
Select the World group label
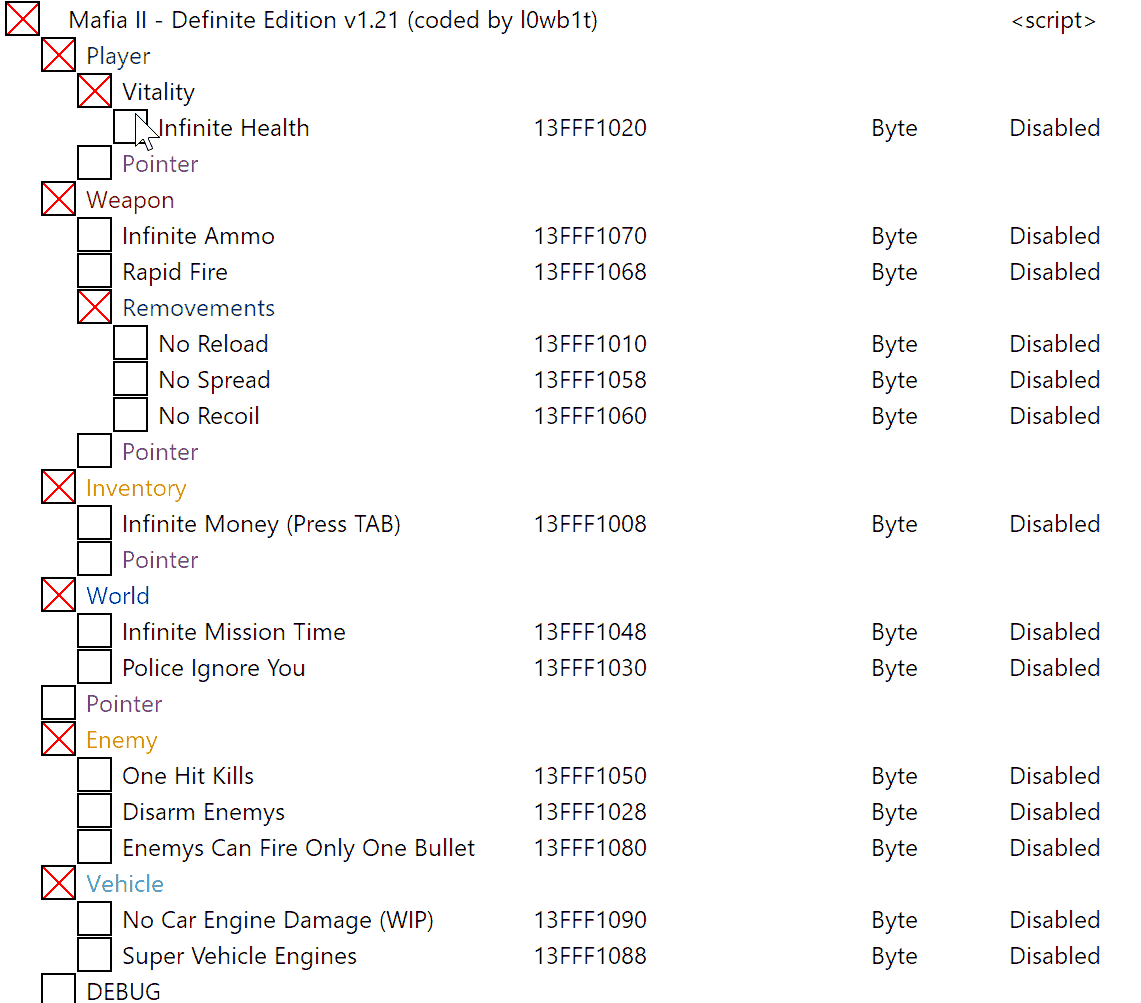[x=118, y=596]
